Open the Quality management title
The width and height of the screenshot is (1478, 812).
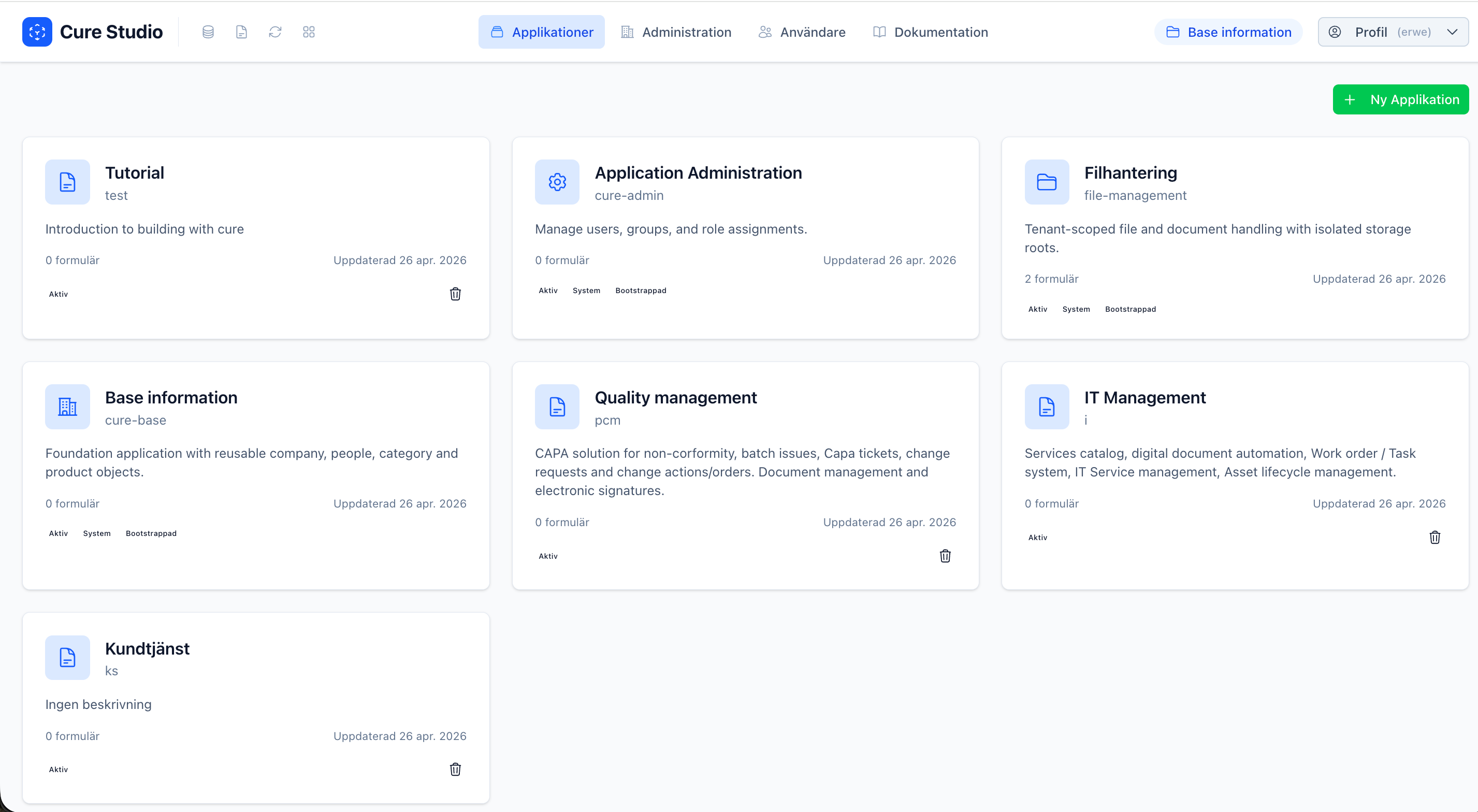(x=675, y=398)
